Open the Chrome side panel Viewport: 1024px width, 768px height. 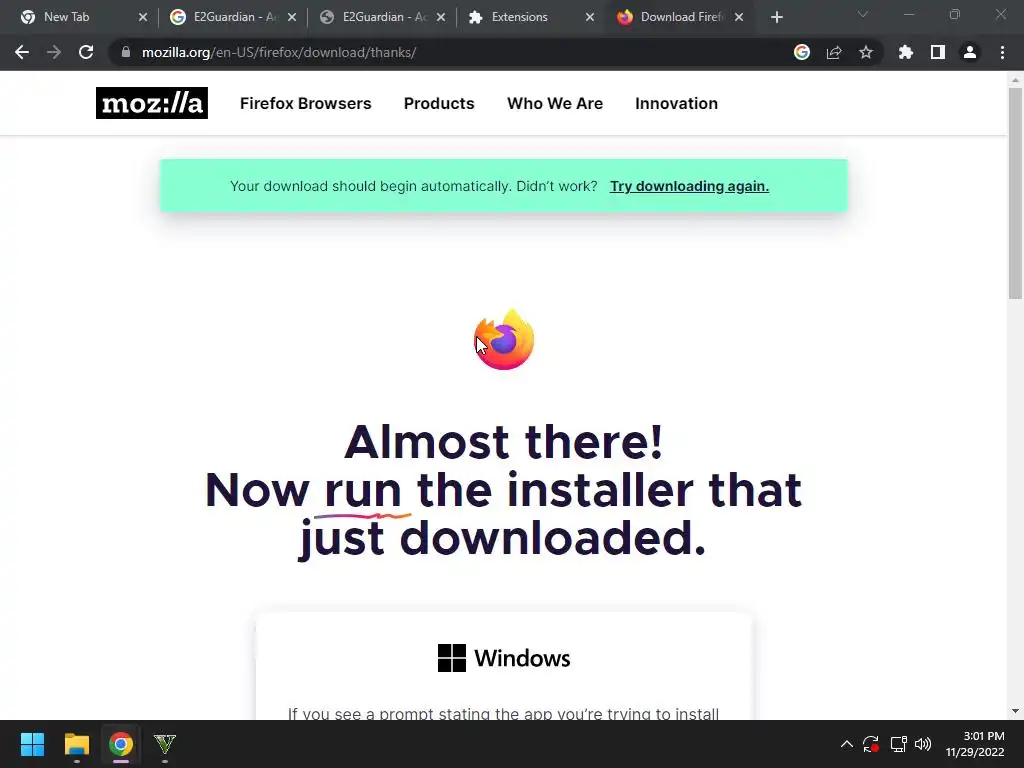[x=938, y=52]
